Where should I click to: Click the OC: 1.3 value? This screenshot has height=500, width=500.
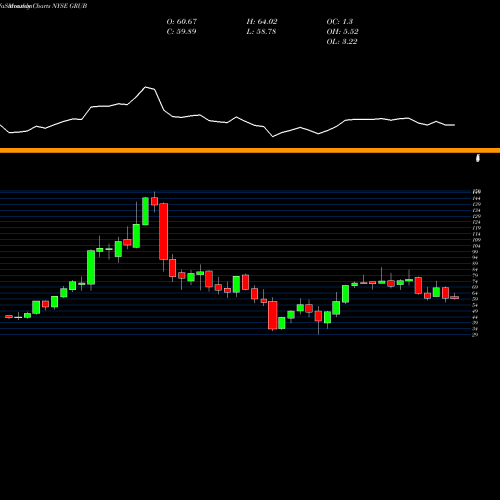click(340, 22)
